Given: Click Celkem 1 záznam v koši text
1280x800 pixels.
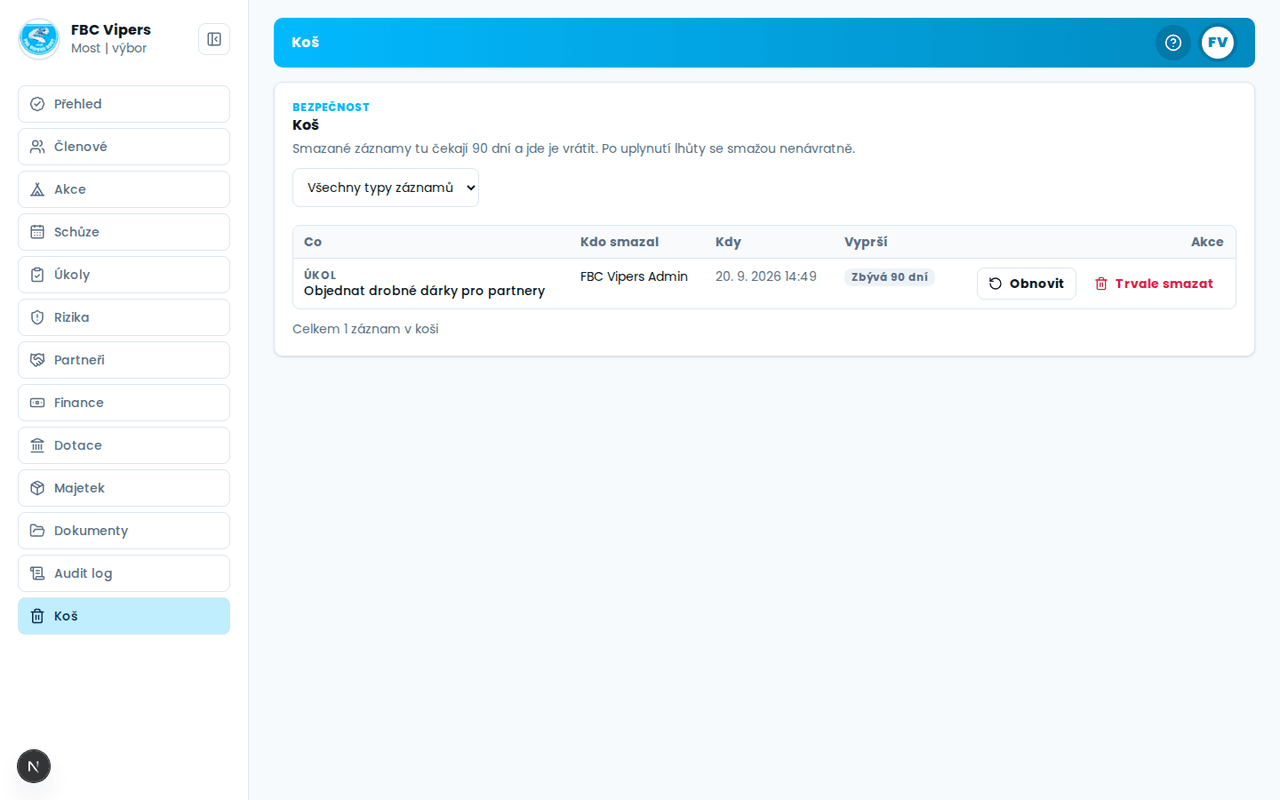Looking at the screenshot, I should tap(365, 329).
